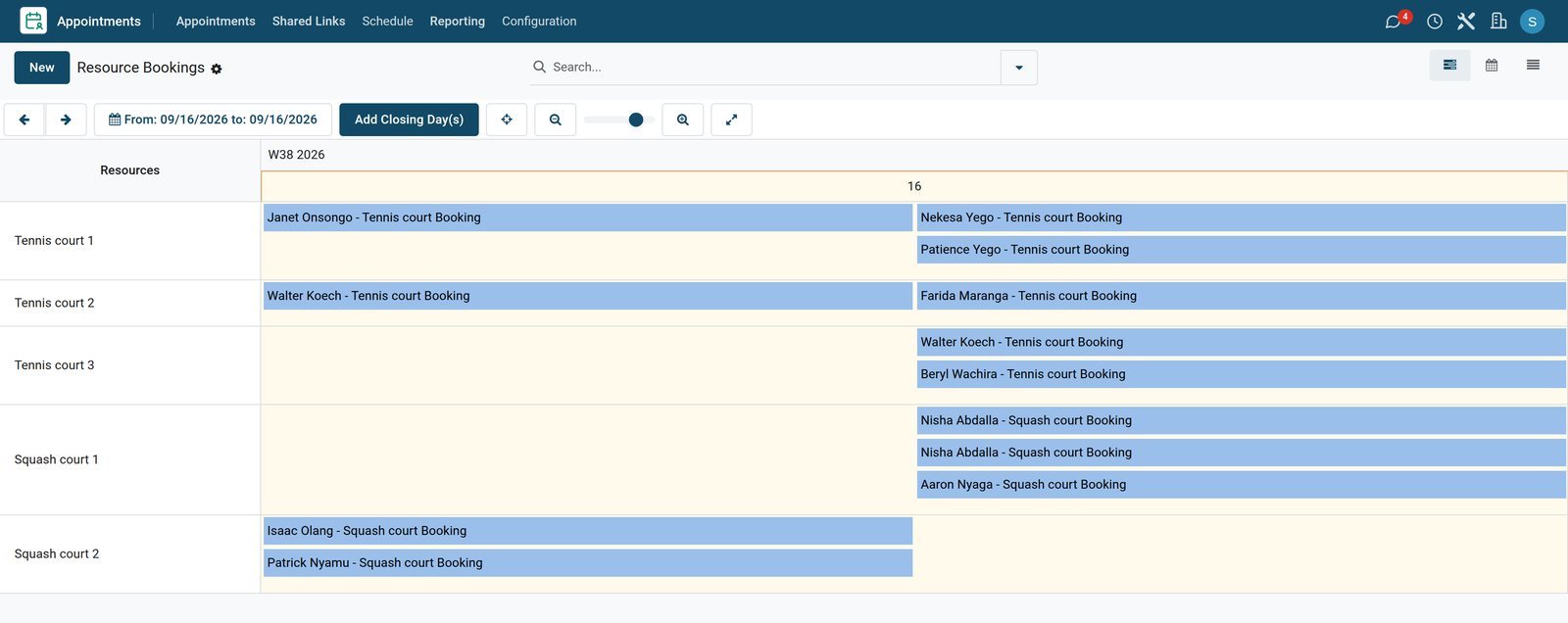Open the Appointments menu
The image size is (1568, 623).
tap(216, 22)
